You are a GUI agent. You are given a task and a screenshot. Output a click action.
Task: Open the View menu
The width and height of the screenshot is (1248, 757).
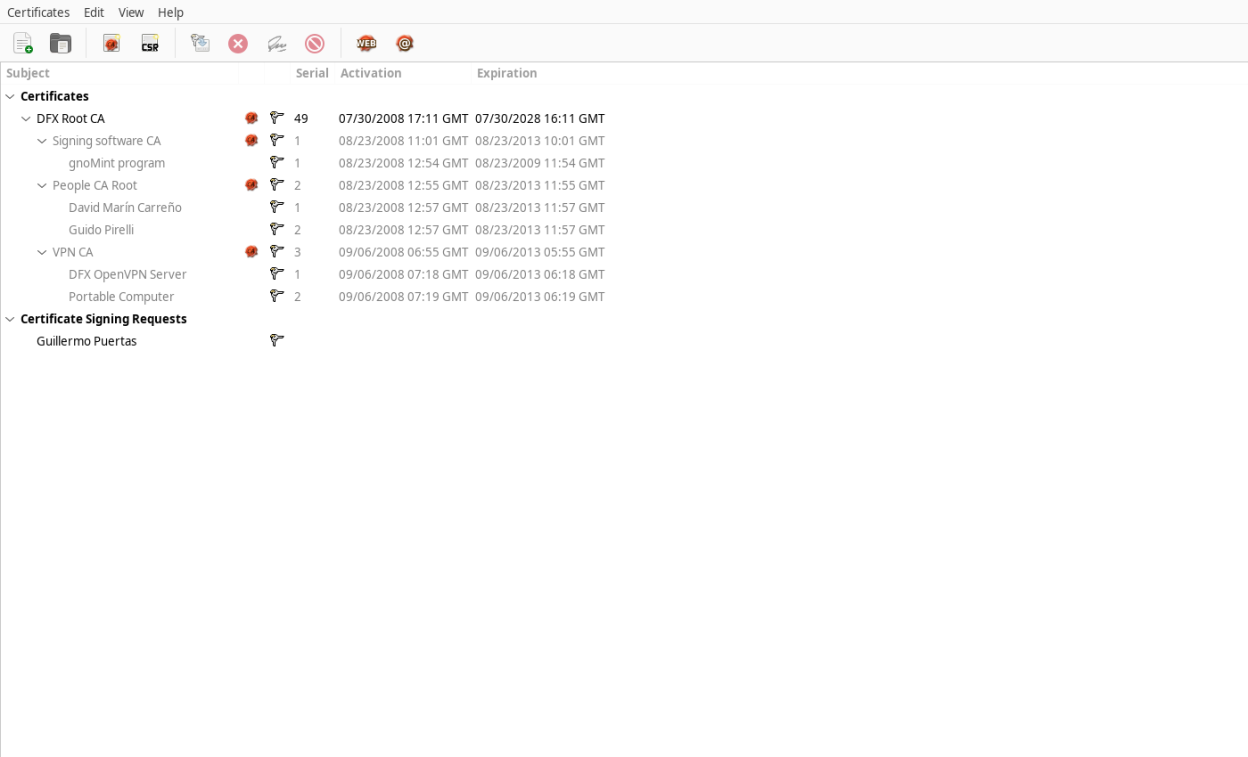(x=131, y=12)
